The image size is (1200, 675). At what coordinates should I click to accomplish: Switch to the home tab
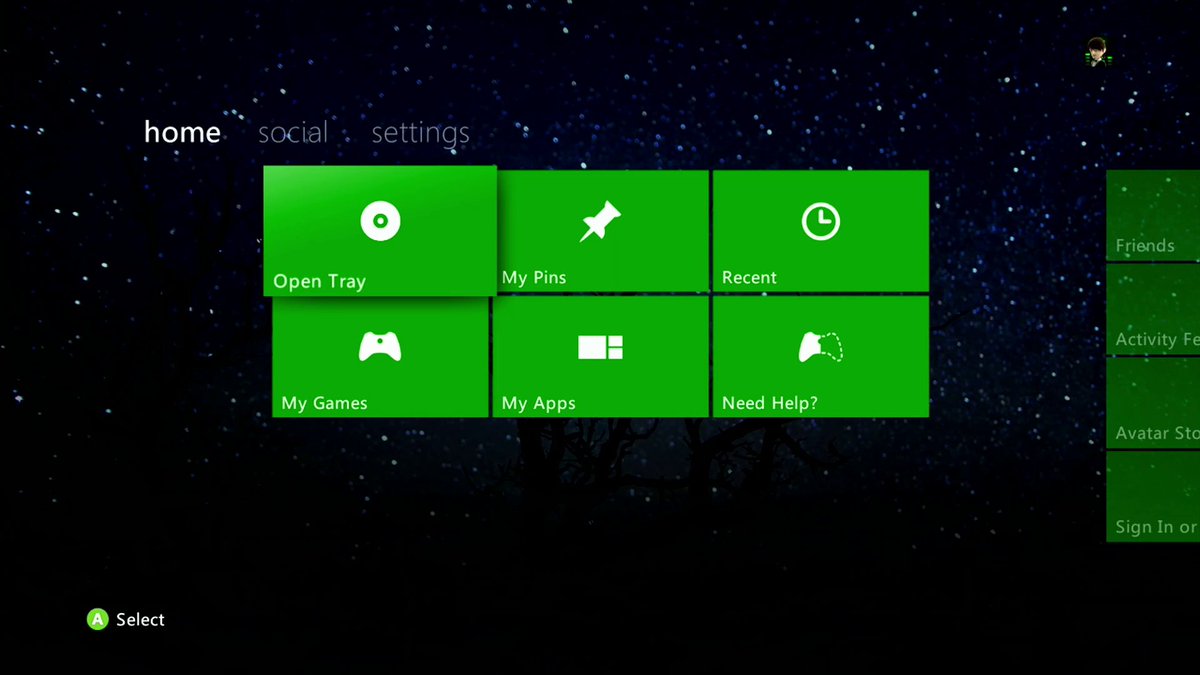pyautogui.click(x=182, y=132)
